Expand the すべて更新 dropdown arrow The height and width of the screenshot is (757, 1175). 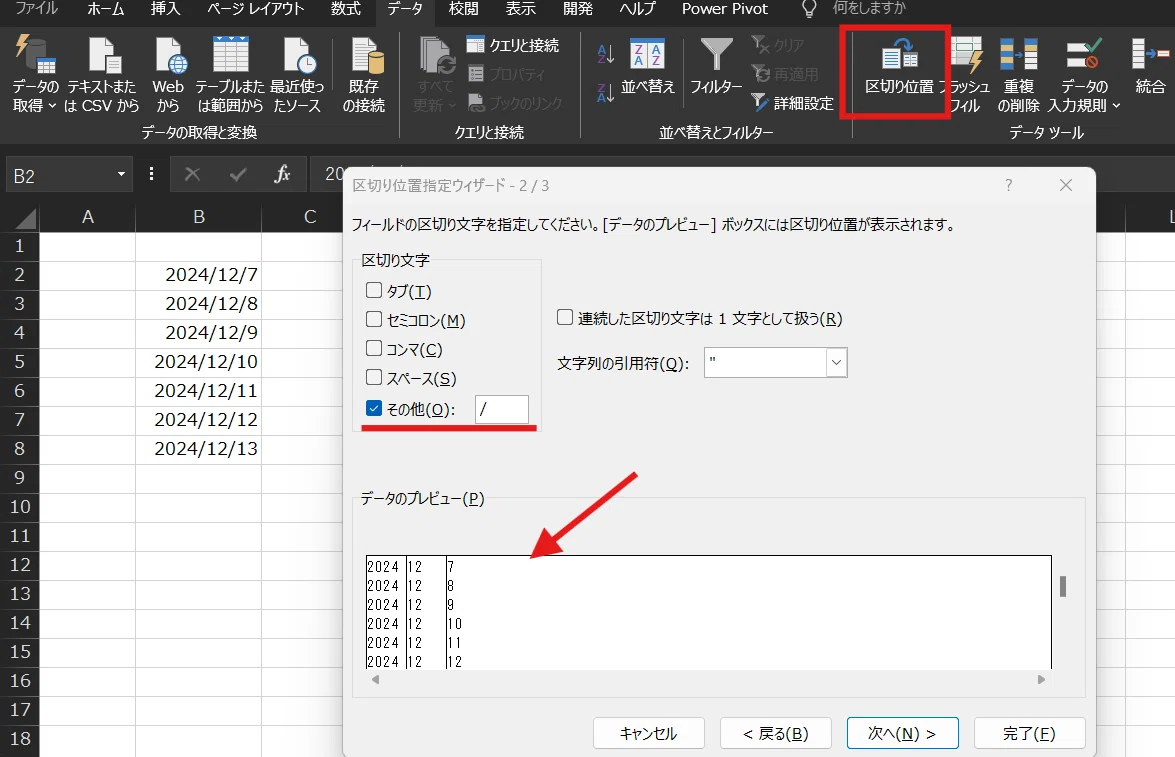click(452, 106)
